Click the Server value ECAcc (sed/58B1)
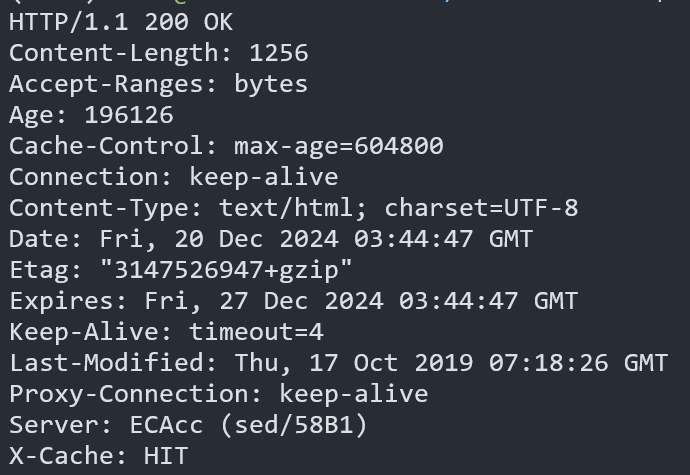690x475 pixels. [x=248, y=425]
